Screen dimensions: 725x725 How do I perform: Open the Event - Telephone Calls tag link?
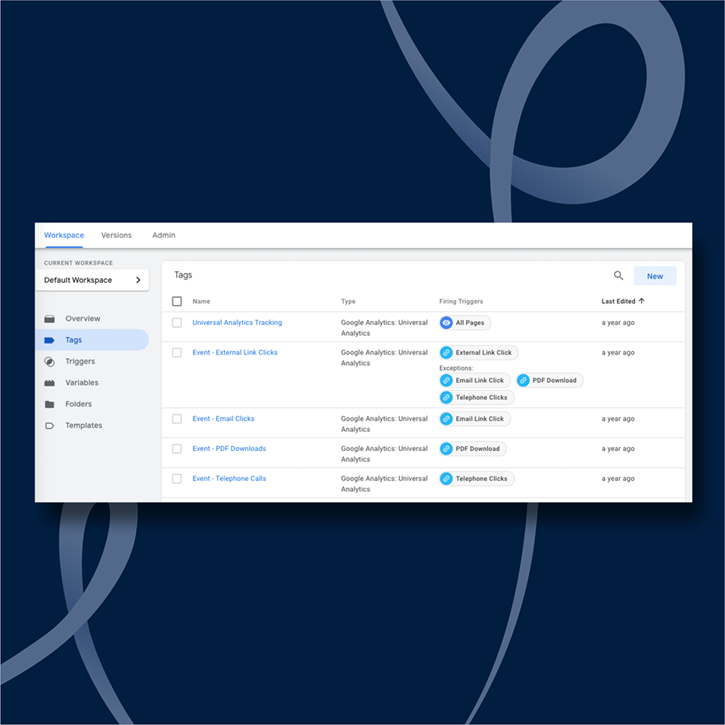(x=229, y=479)
